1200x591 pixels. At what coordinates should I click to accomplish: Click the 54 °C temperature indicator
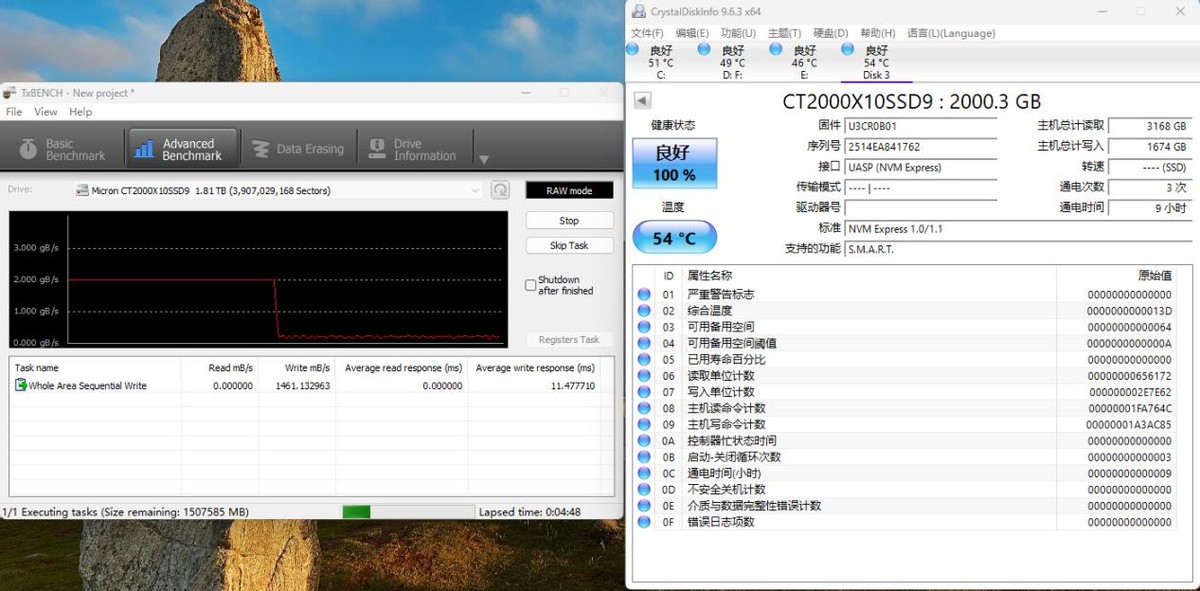(674, 238)
